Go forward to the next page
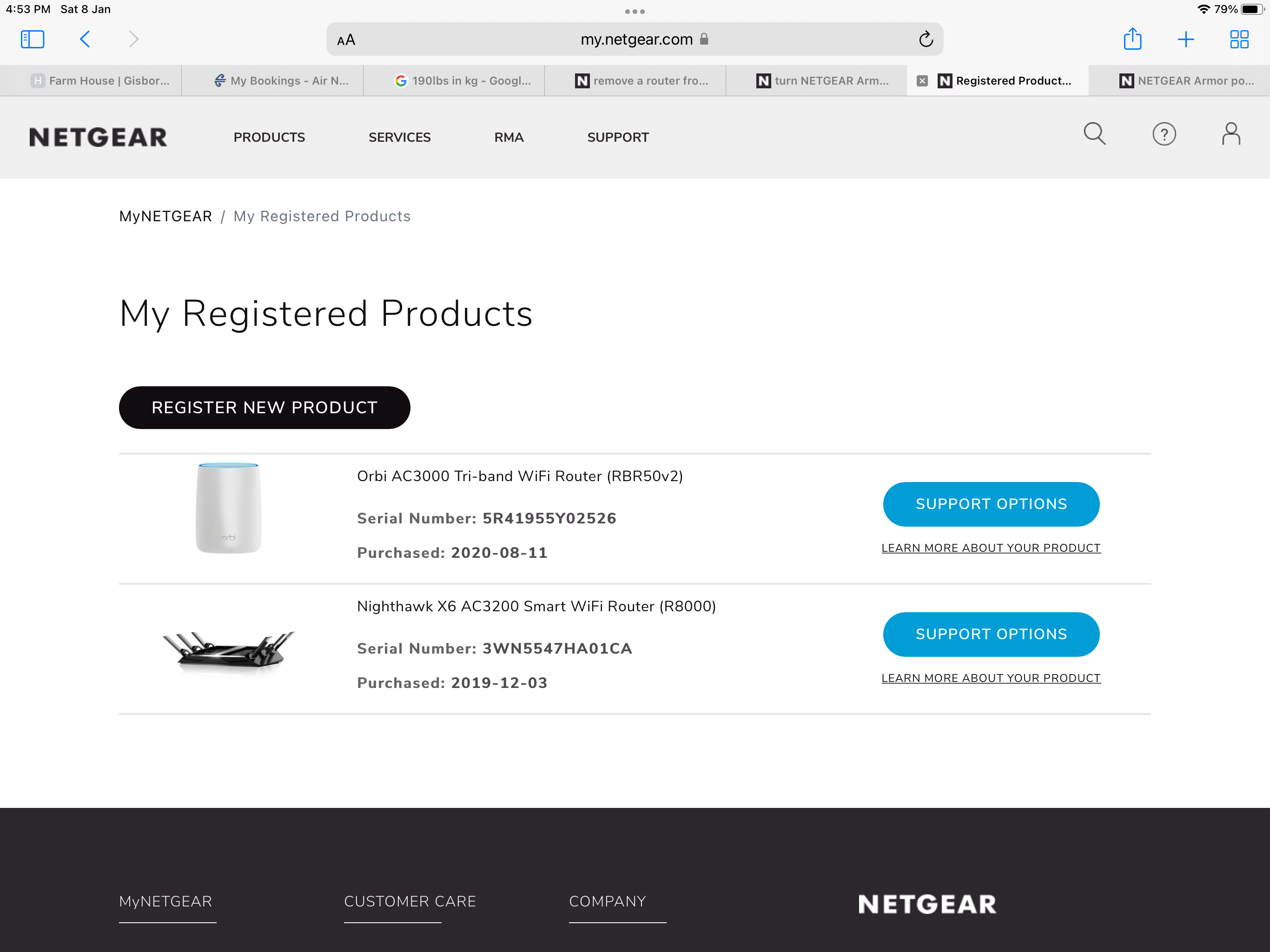The image size is (1270, 952). 133,39
